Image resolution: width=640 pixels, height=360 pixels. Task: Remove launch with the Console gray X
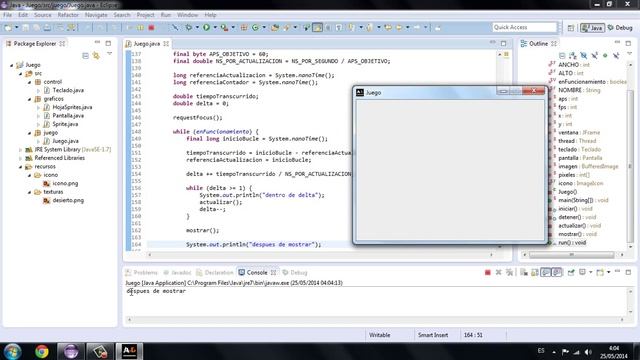(x=498, y=272)
